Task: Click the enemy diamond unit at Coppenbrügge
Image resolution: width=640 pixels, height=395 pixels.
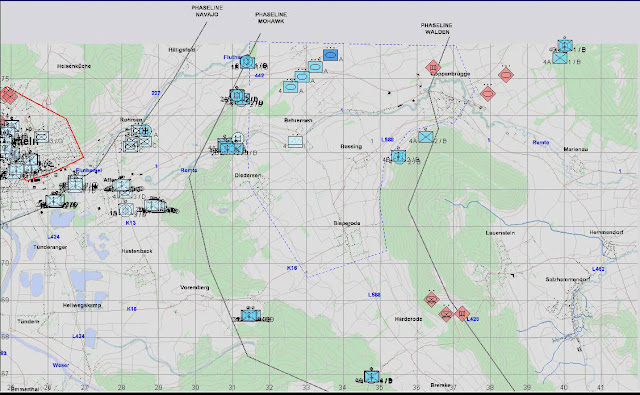Action: tap(433, 67)
